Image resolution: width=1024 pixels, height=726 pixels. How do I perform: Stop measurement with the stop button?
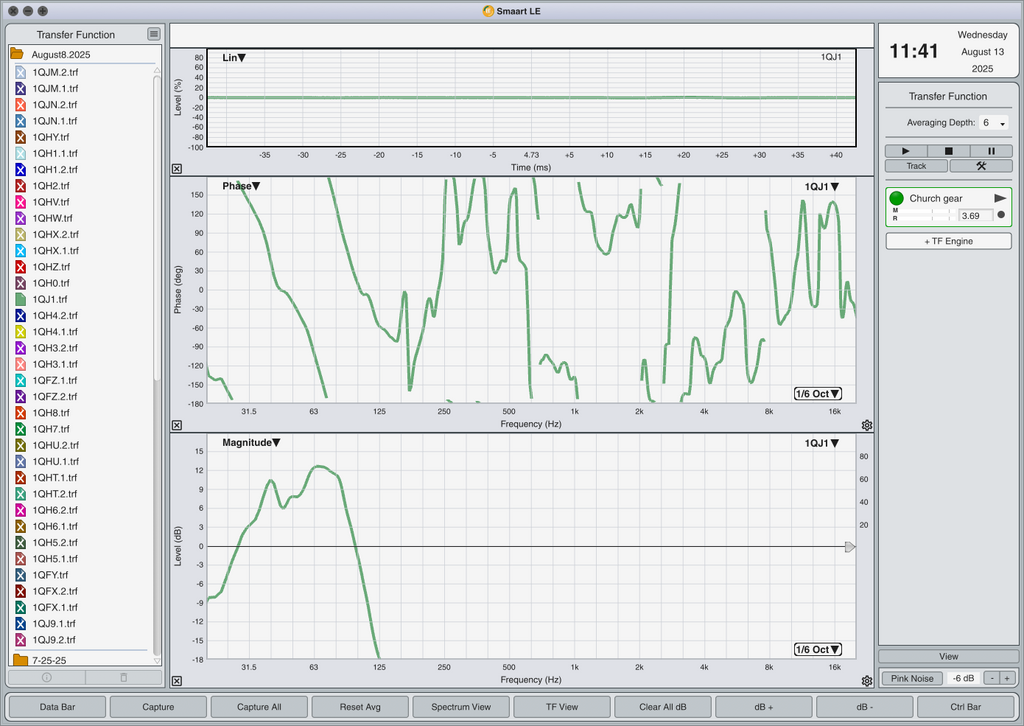[948, 151]
